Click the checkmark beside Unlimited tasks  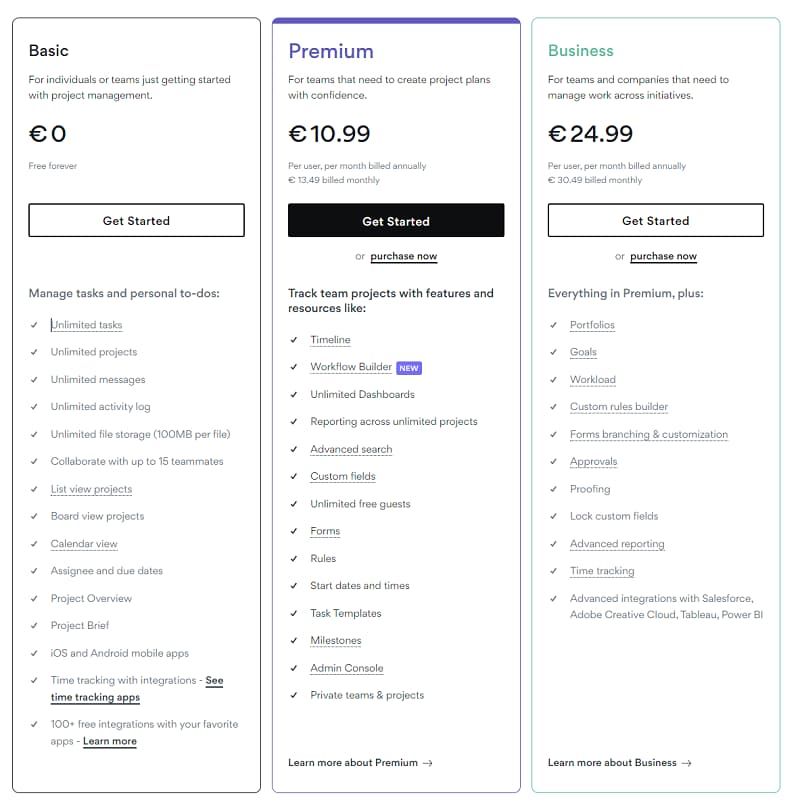(x=34, y=324)
